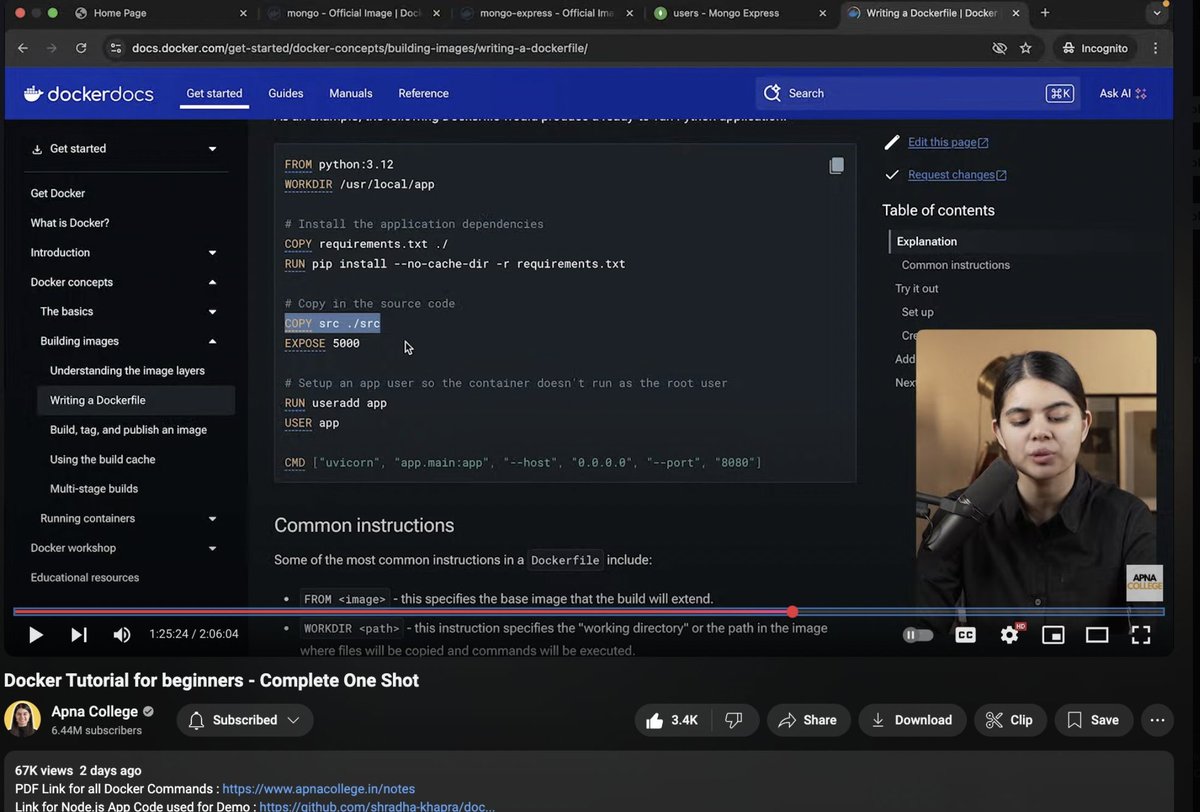Open the Guides tab in Docker docs
Viewport: 1200px width, 812px height.
pyautogui.click(x=285, y=93)
